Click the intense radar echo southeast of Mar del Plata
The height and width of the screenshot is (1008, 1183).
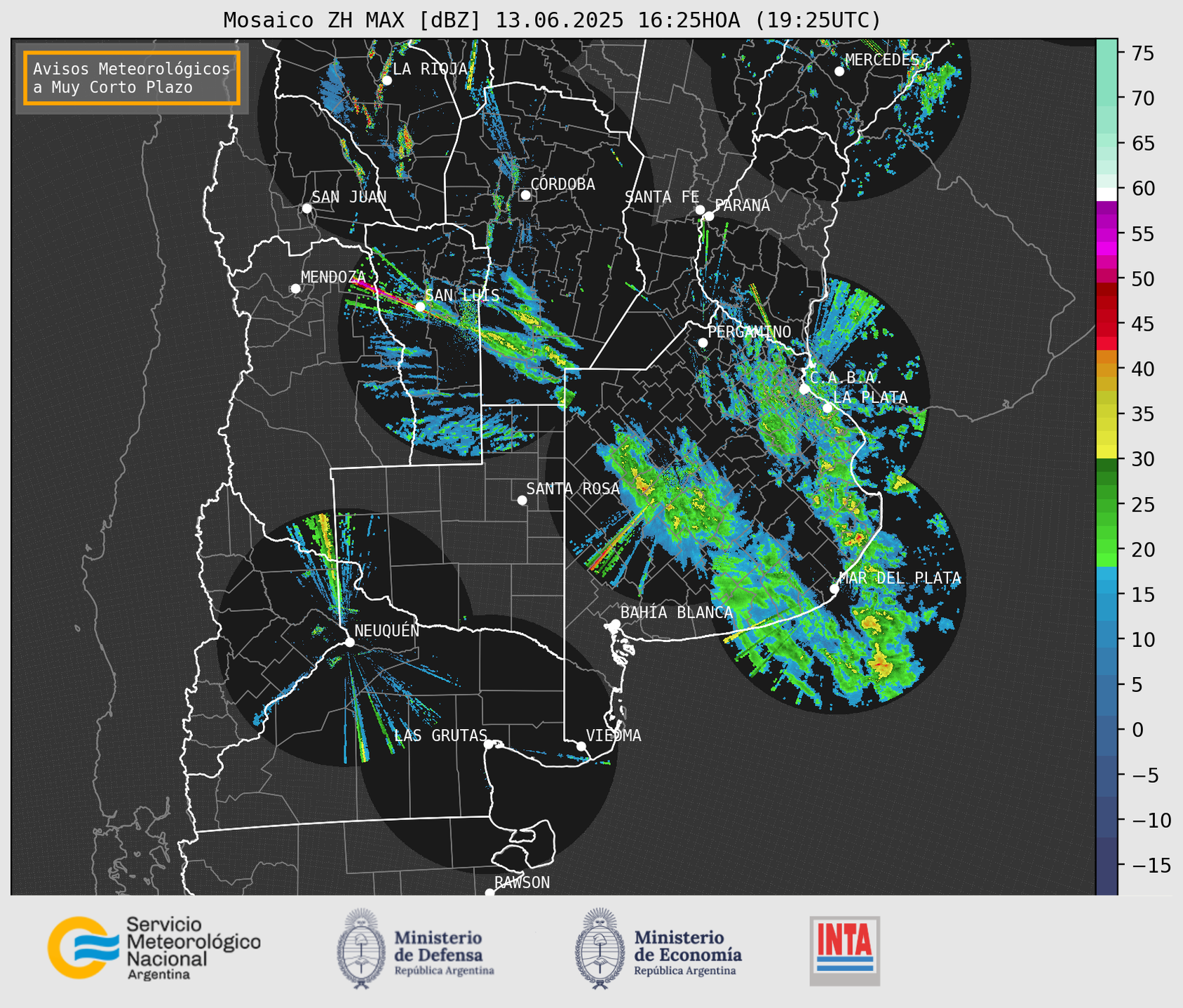(881, 663)
